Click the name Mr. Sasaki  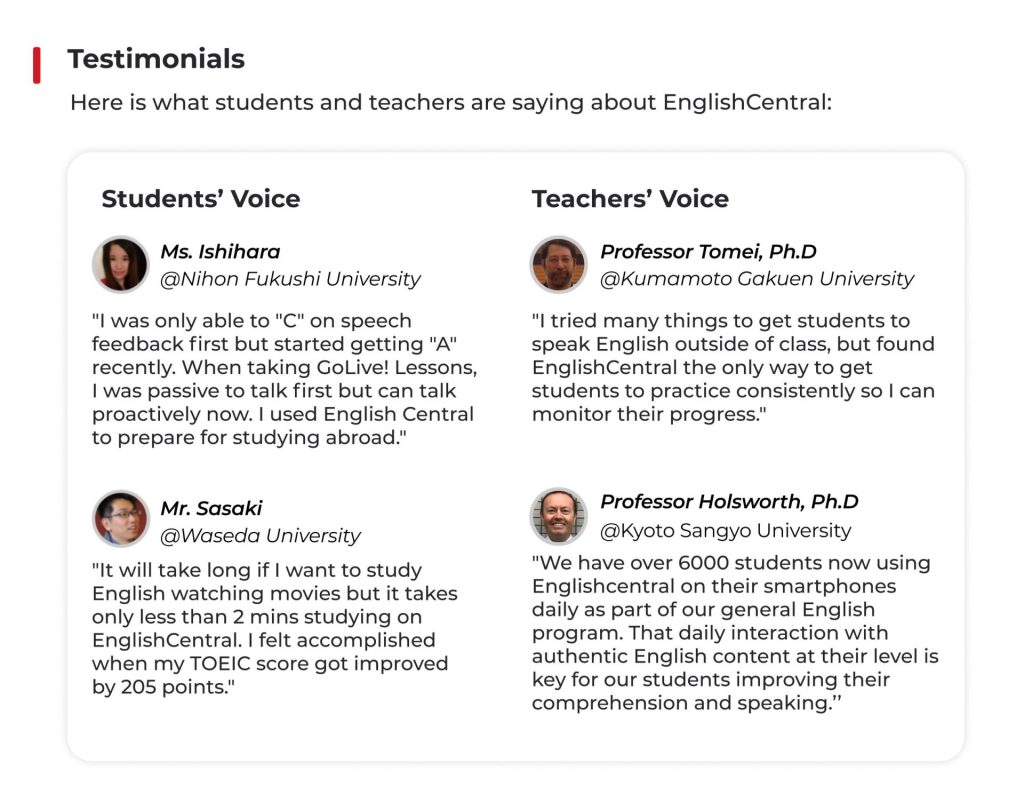[212, 508]
